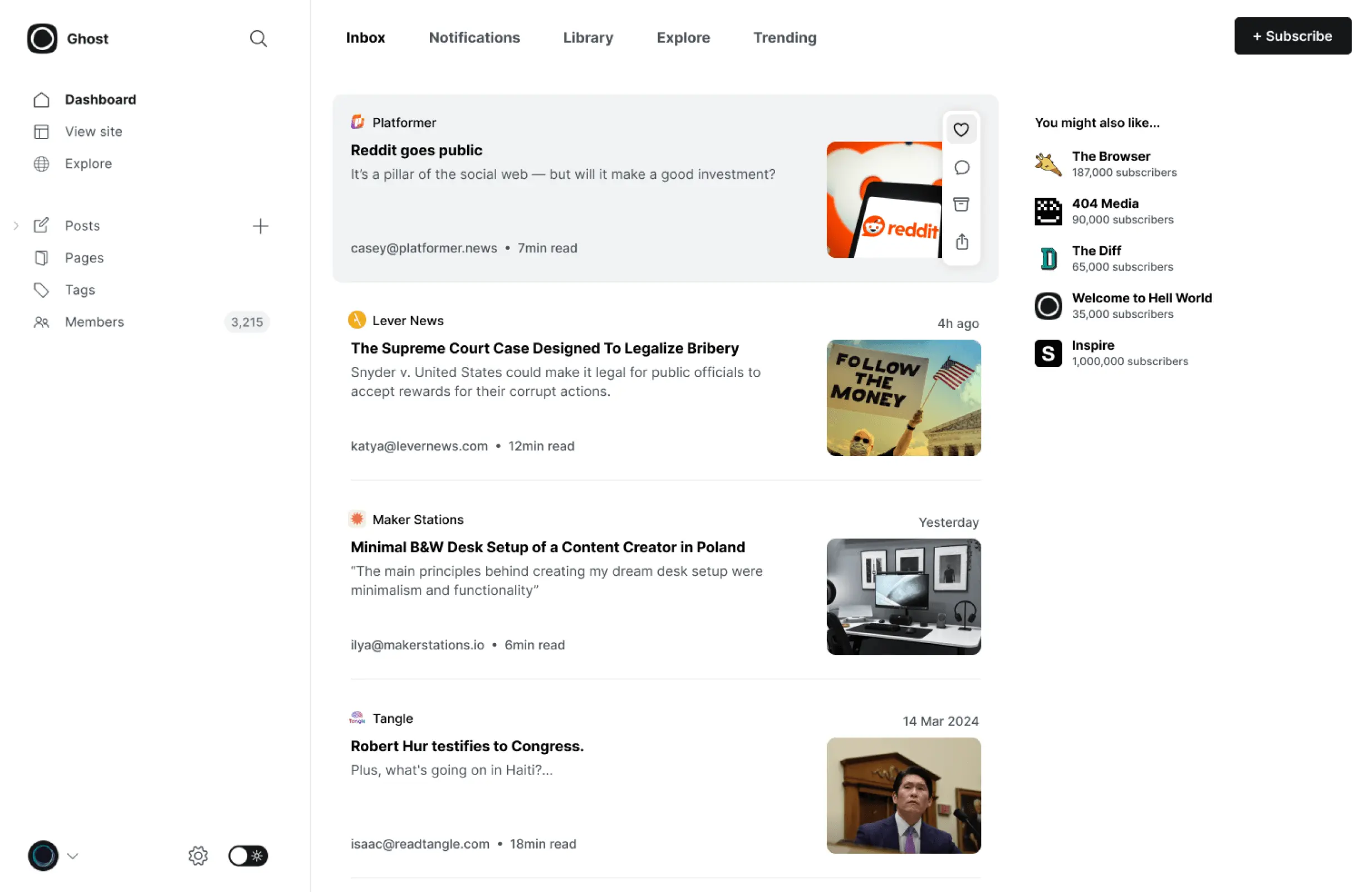1372x892 pixels.
Task: Open settings with the gear icon
Action: click(x=198, y=856)
